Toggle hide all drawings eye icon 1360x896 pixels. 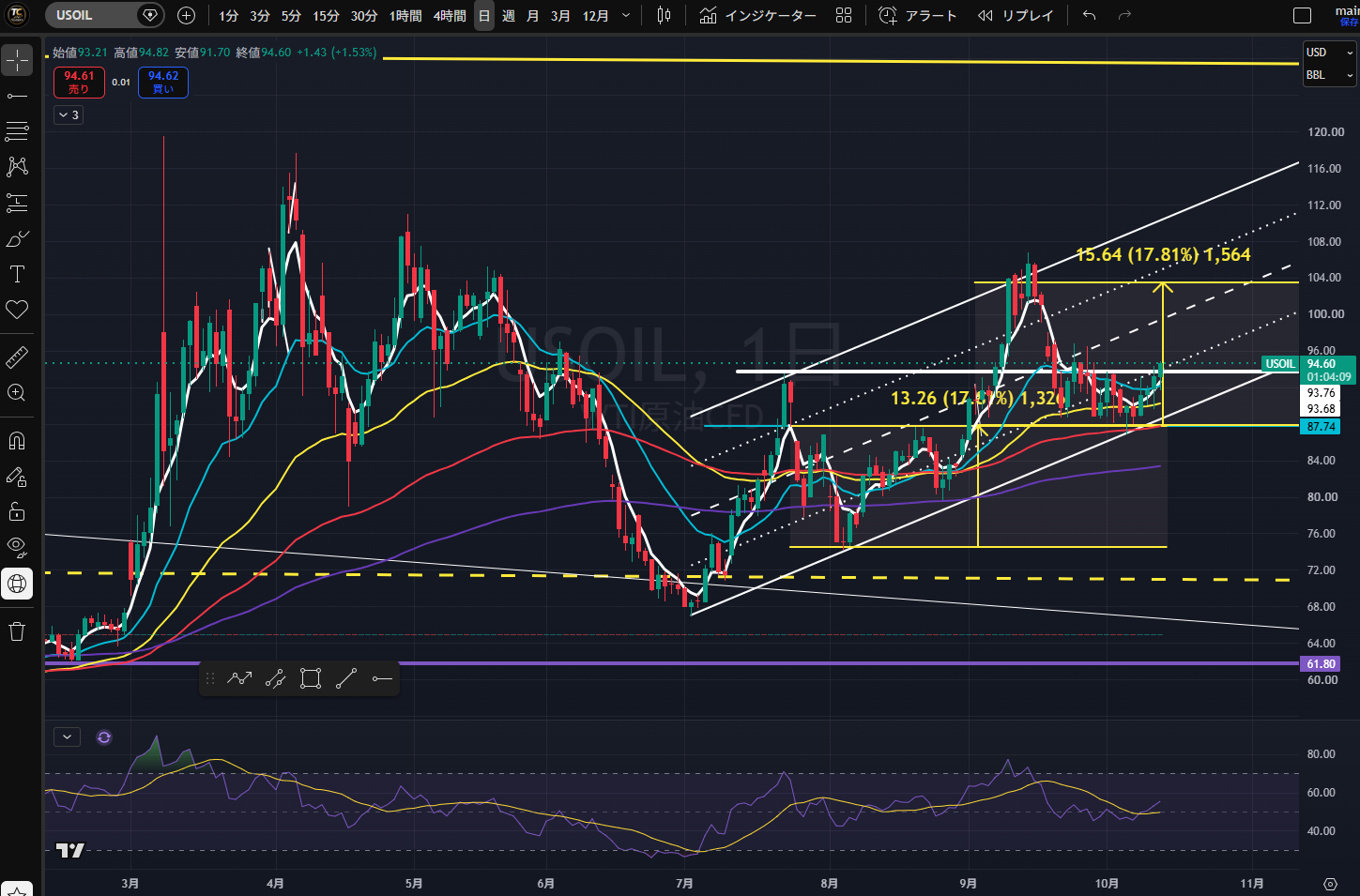(17, 547)
